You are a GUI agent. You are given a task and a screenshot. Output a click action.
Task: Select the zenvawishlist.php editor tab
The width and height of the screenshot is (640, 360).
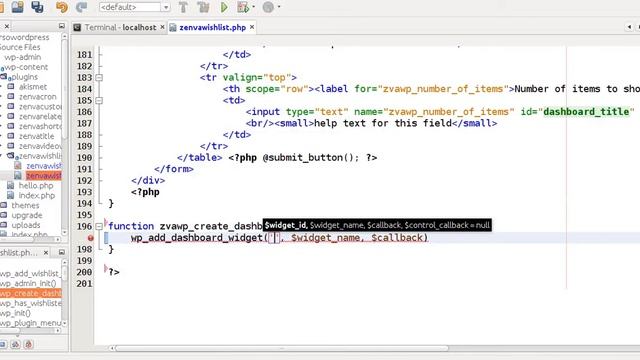coord(212,27)
